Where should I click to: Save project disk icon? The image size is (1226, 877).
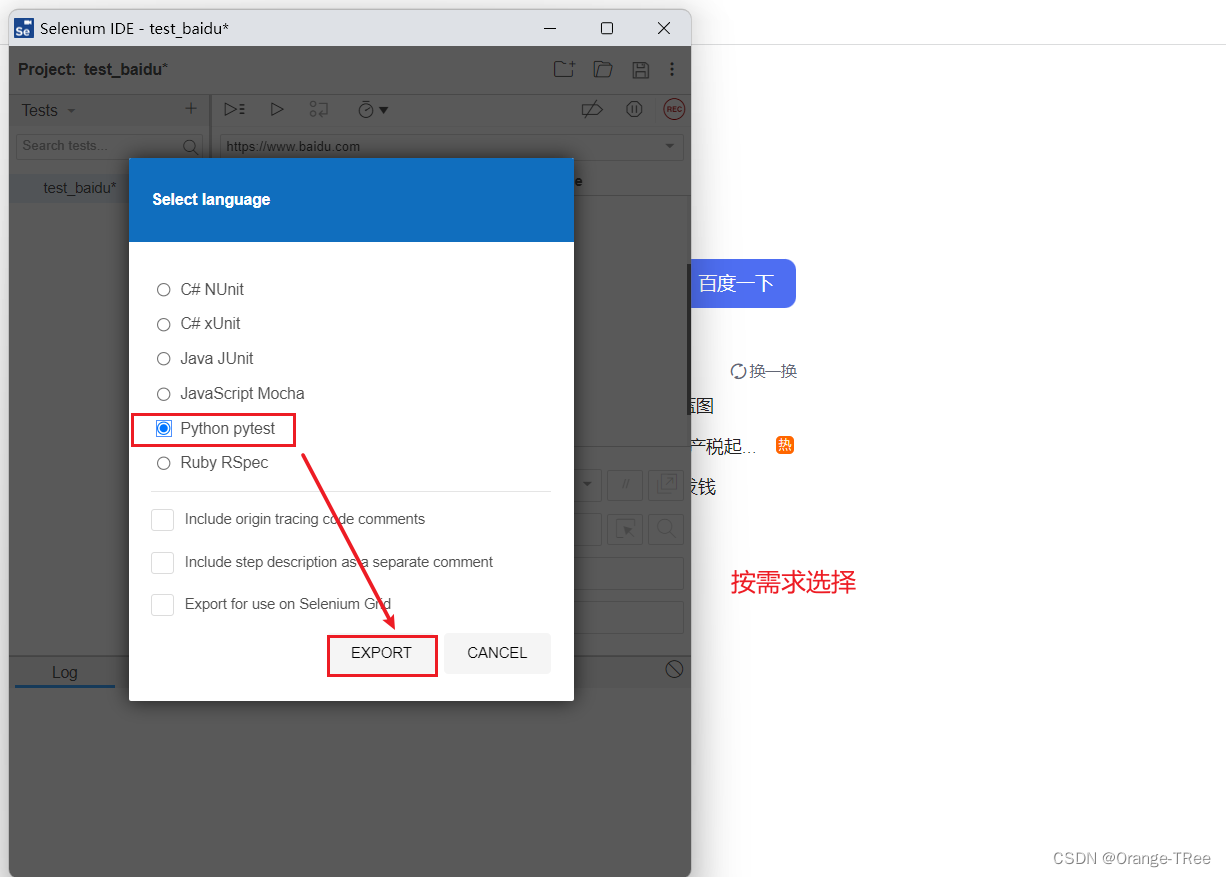pyautogui.click(x=641, y=69)
